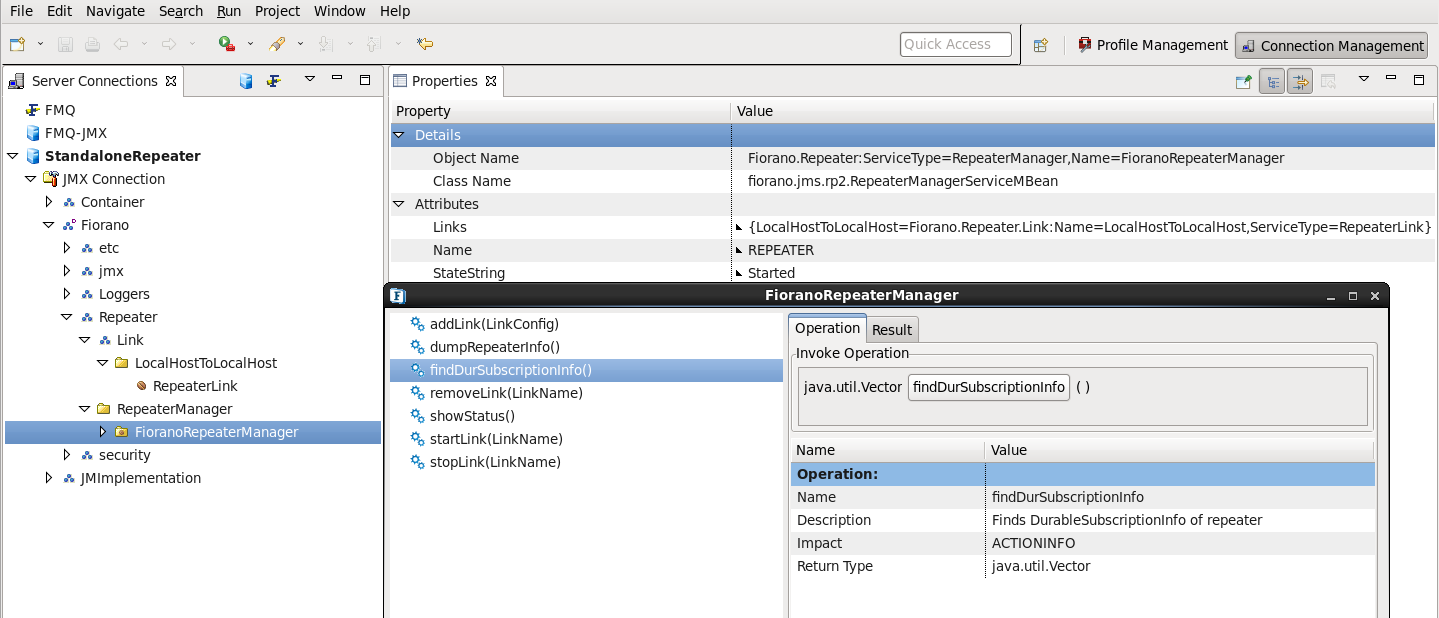Select the showStatus() operation
Screen dimensions: 1439x618
[x=472, y=416]
